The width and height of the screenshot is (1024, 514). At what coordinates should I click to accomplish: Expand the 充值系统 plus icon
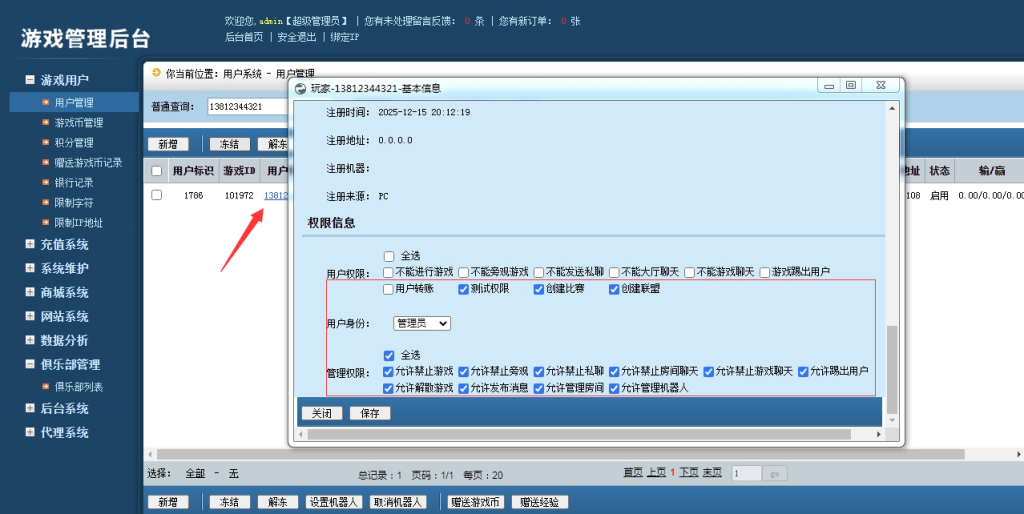point(29,244)
